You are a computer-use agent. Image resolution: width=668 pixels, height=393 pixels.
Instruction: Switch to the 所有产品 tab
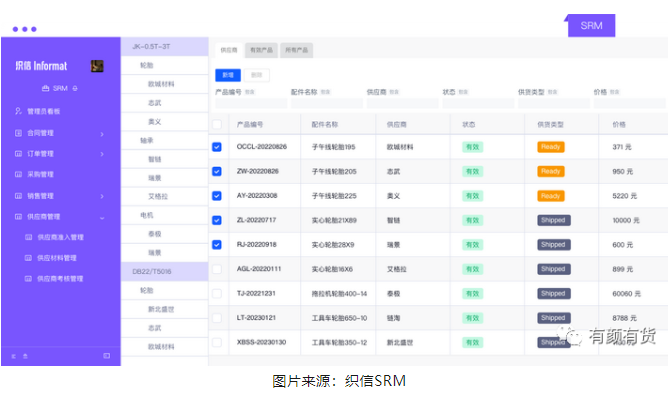[297, 50]
